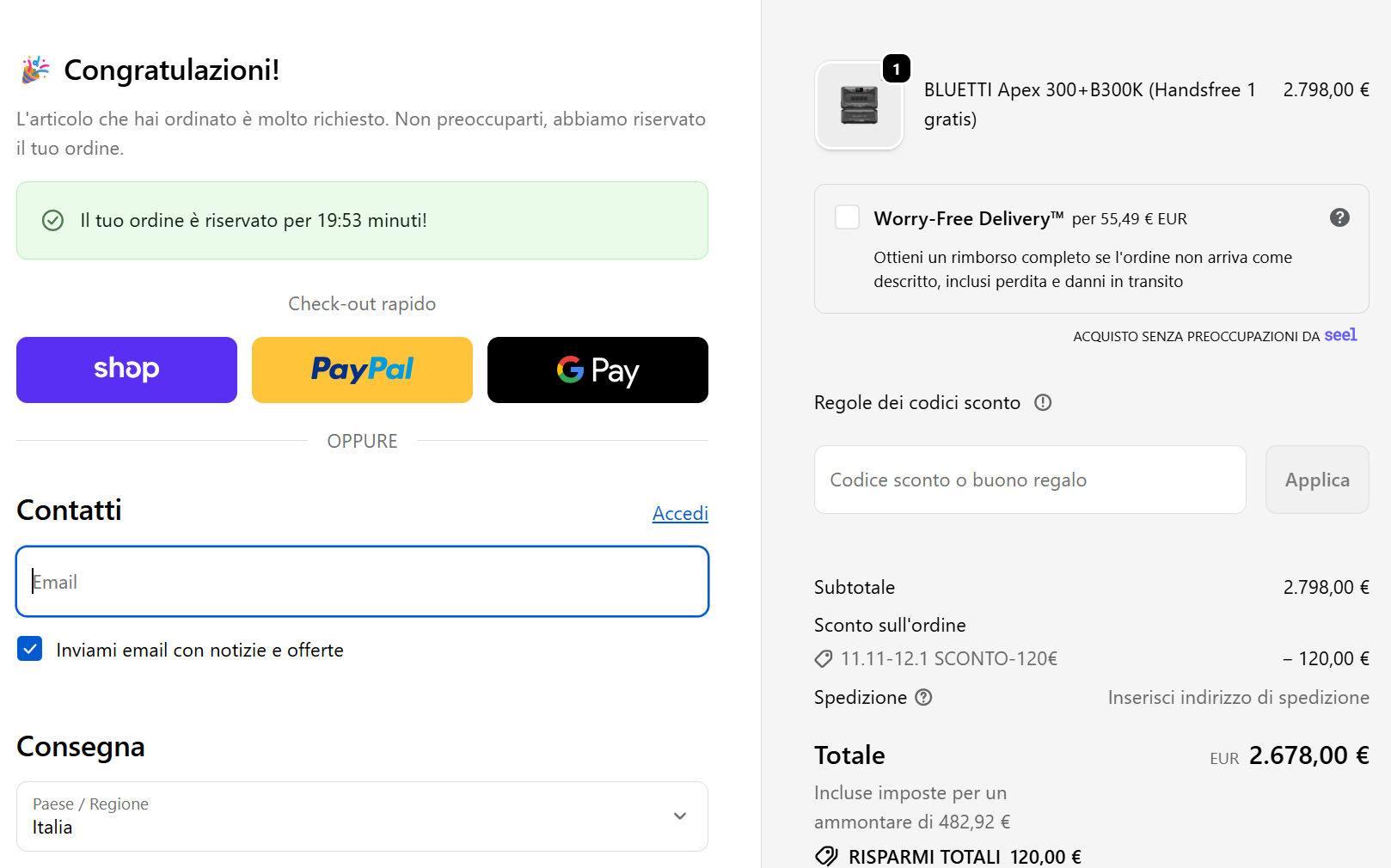Click the 'Sconto sull'ordine' label
1391x868 pixels.
click(x=890, y=625)
